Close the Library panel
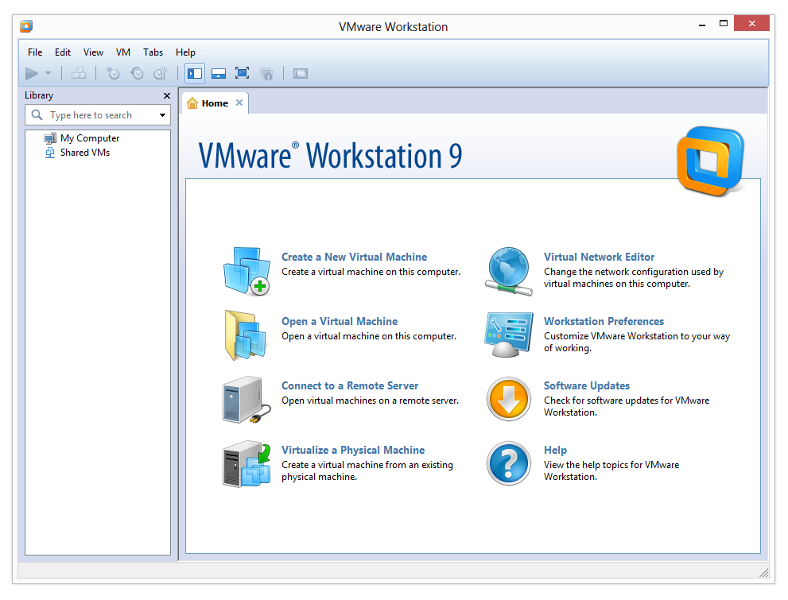The width and height of the screenshot is (788, 600). 167,95
